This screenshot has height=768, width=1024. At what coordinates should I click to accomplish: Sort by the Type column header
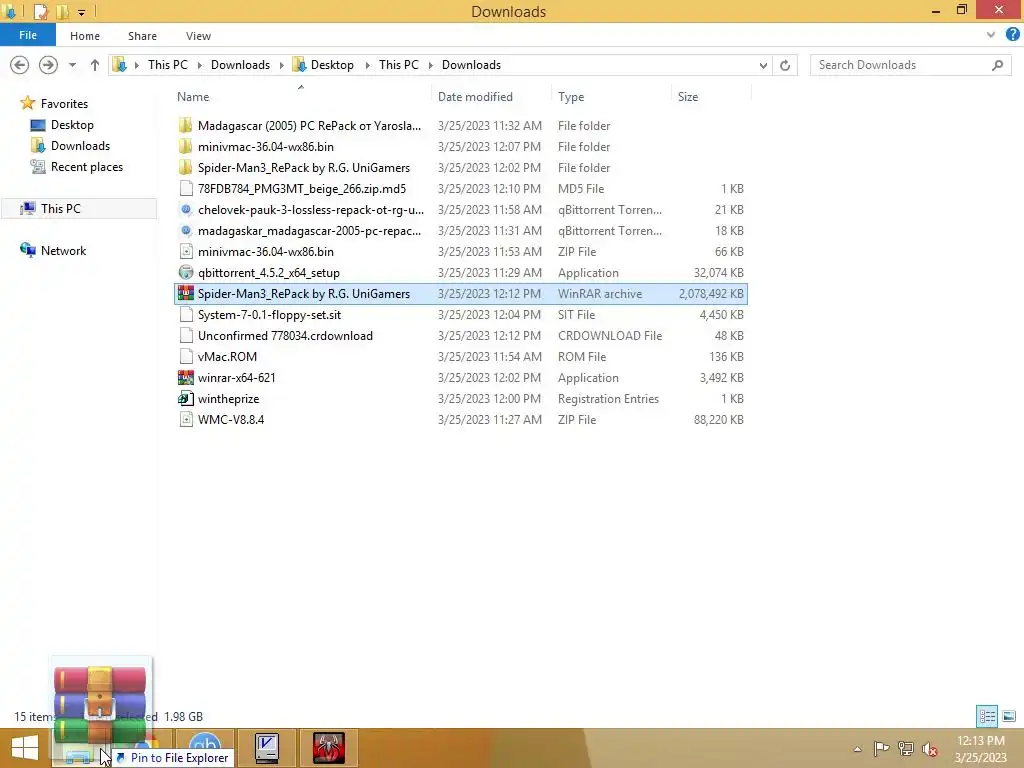pos(571,97)
